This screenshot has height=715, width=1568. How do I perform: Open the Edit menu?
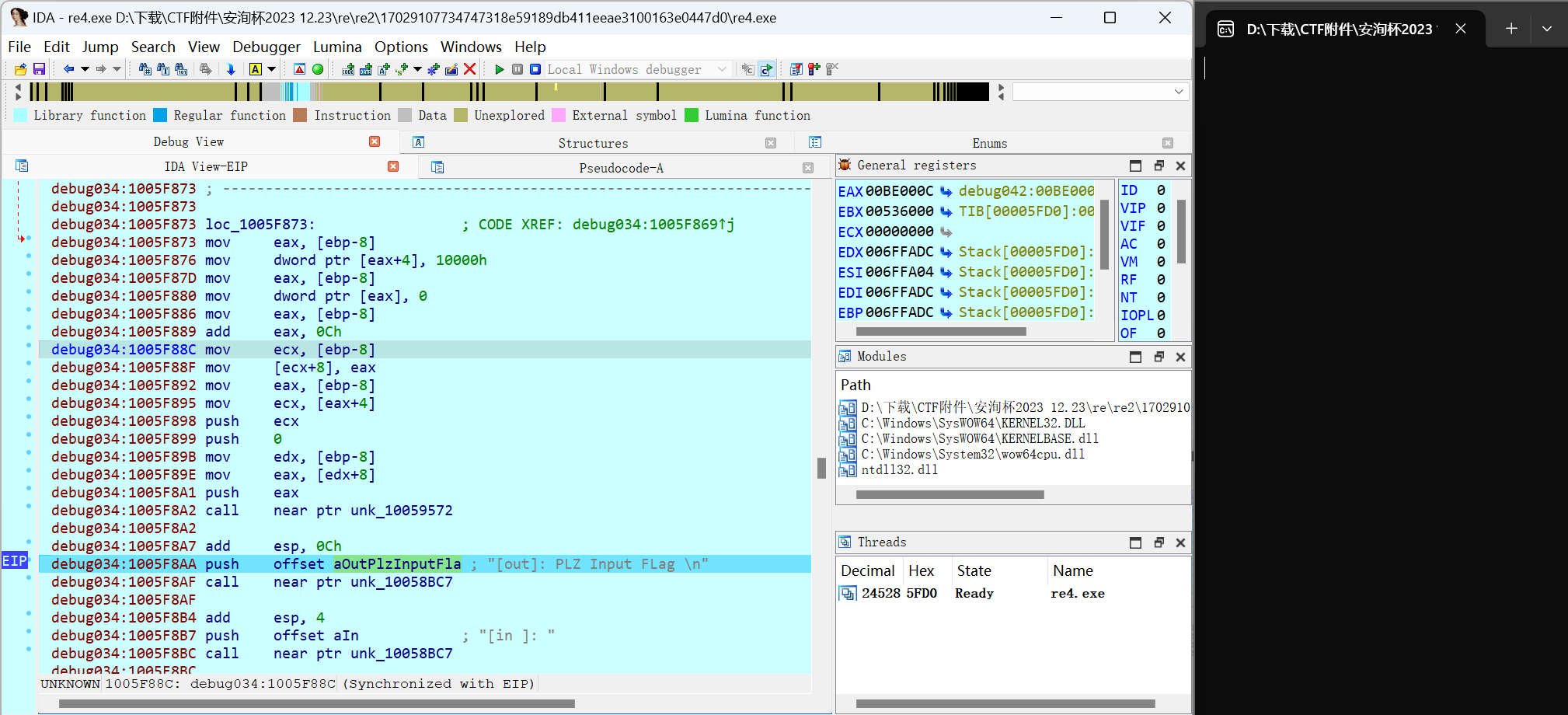point(57,47)
